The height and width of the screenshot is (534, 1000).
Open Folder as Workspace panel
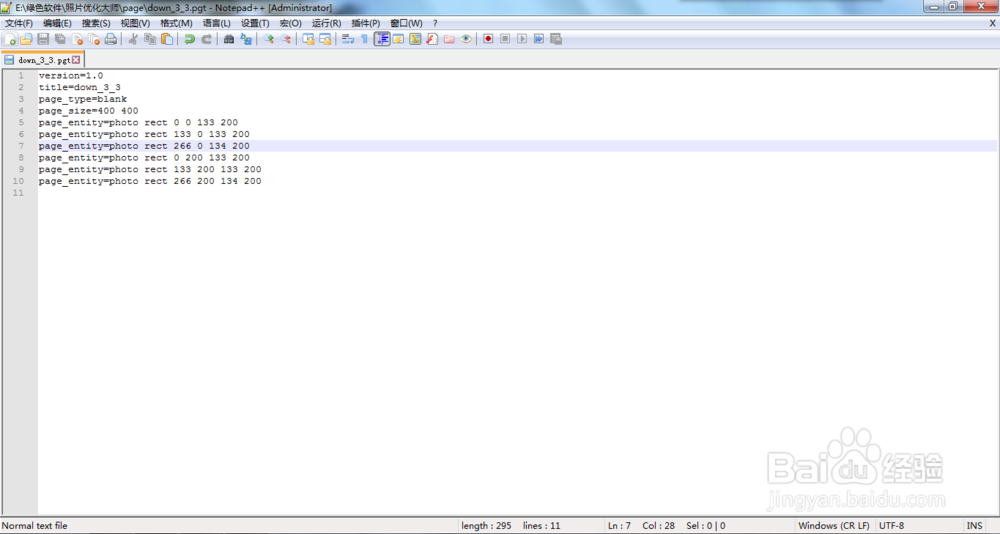coord(449,39)
